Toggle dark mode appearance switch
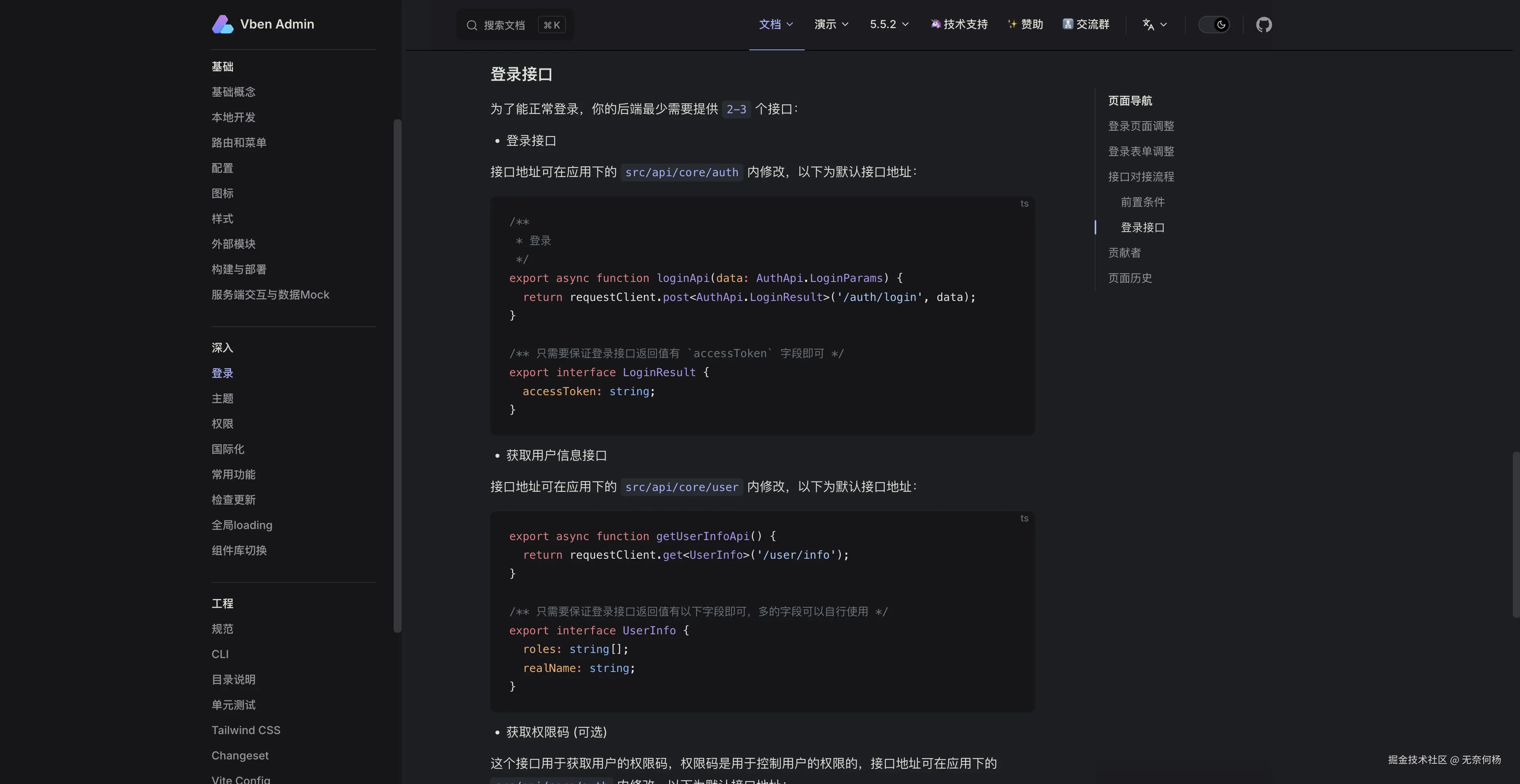 (1214, 25)
